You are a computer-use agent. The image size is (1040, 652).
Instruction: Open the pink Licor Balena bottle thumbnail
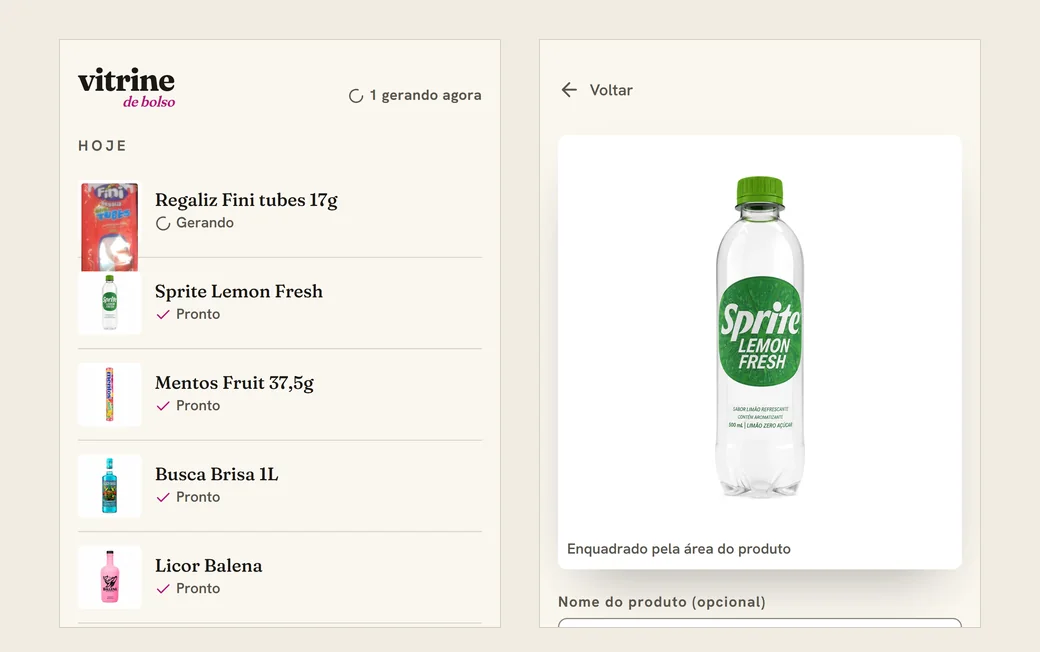point(109,577)
